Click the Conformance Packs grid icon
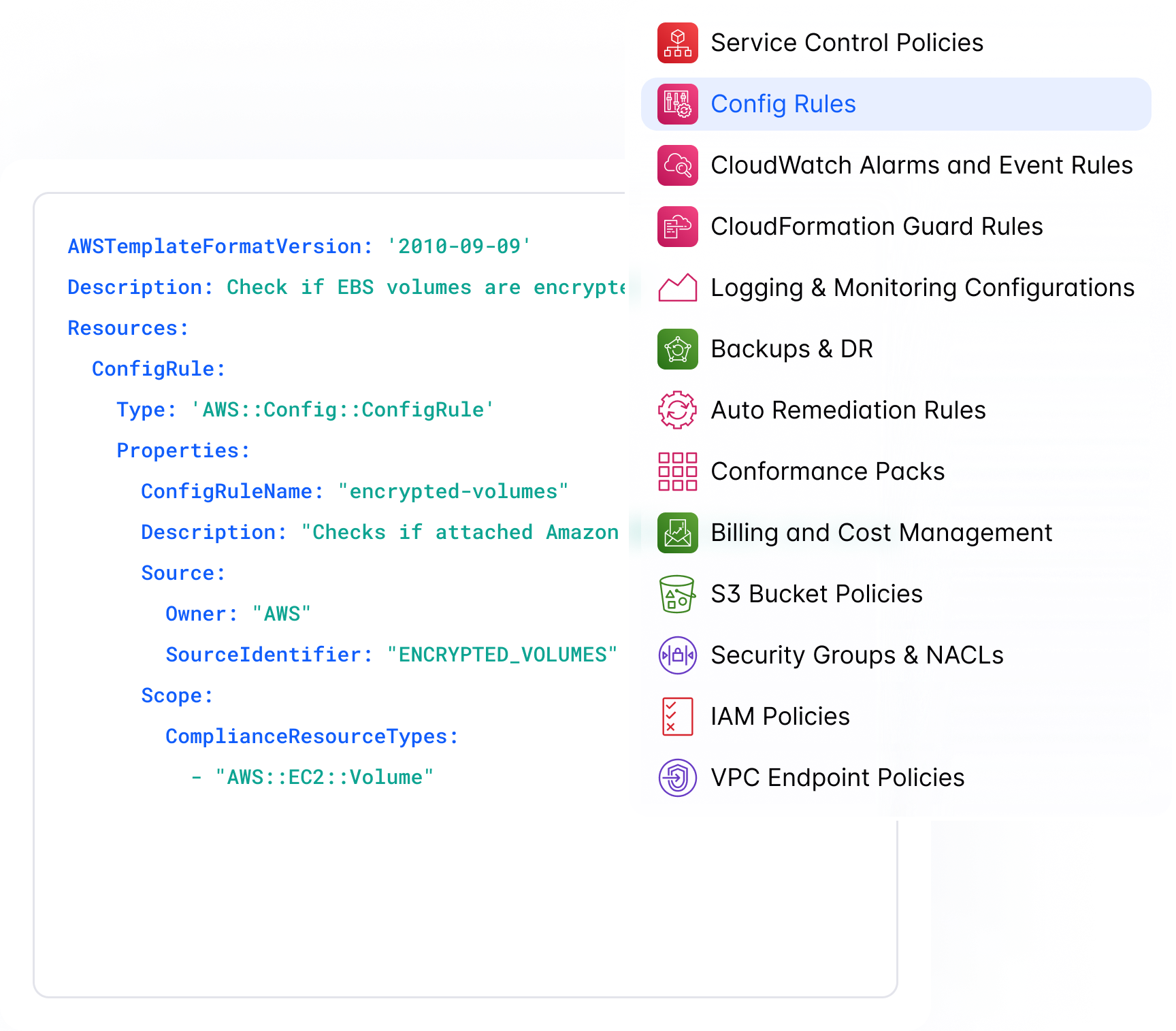 (x=677, y=472)
